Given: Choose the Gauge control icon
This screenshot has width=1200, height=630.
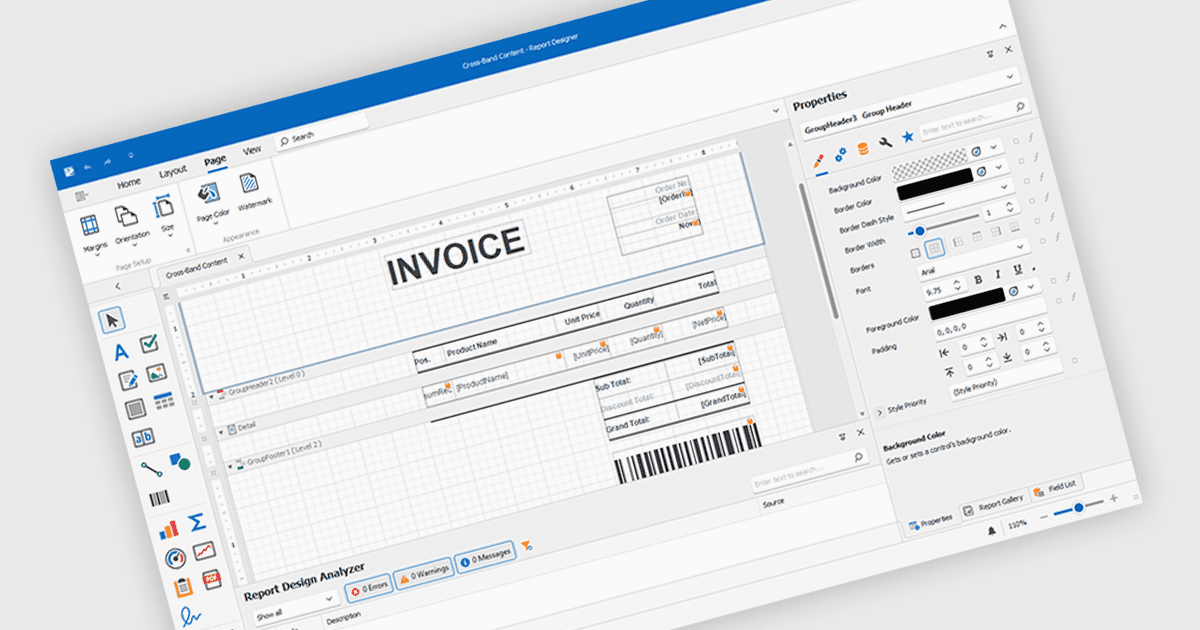Looking at the screenshot, I should pyautogui.click(x=175, y=558).
